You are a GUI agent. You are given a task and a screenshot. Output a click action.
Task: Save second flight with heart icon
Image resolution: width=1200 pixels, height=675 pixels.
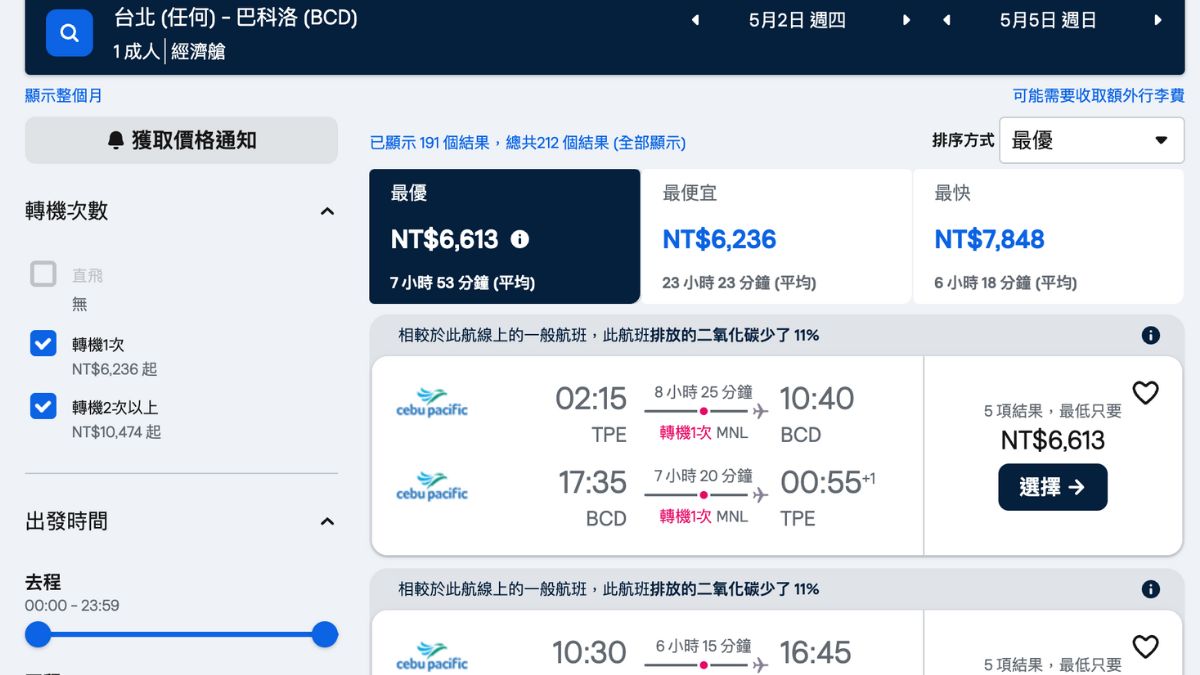click(x=1145, y=647)
